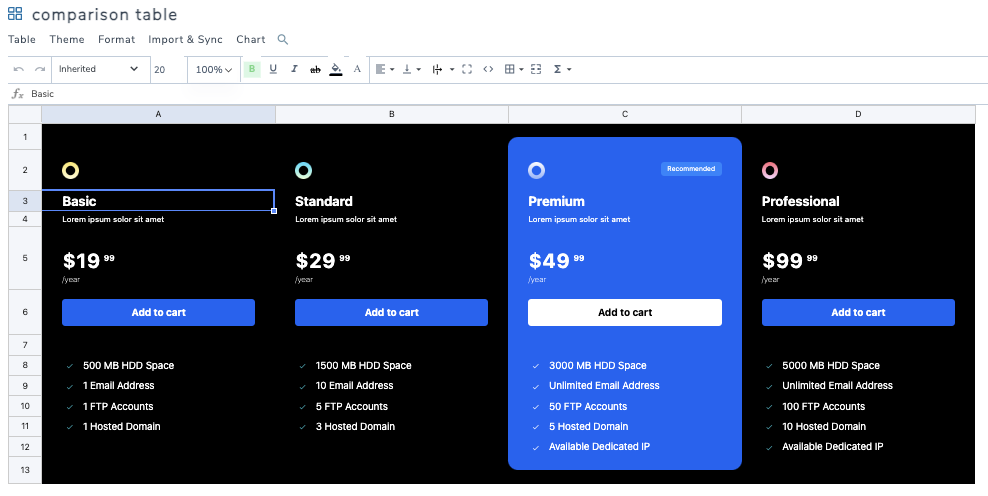Apply underline formatting
988x496 pixels.
pos(273,69)
